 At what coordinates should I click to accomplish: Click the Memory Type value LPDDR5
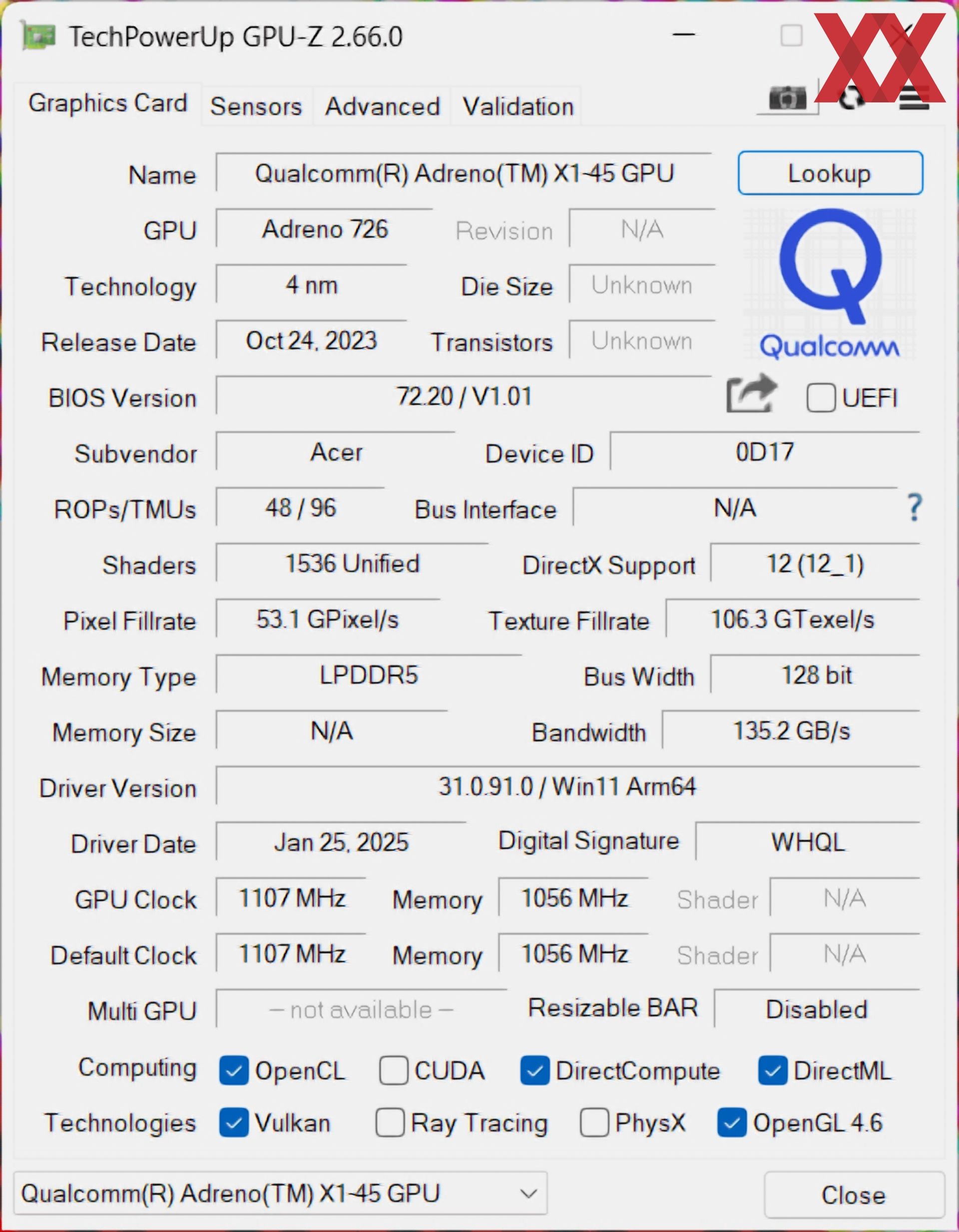369,674
